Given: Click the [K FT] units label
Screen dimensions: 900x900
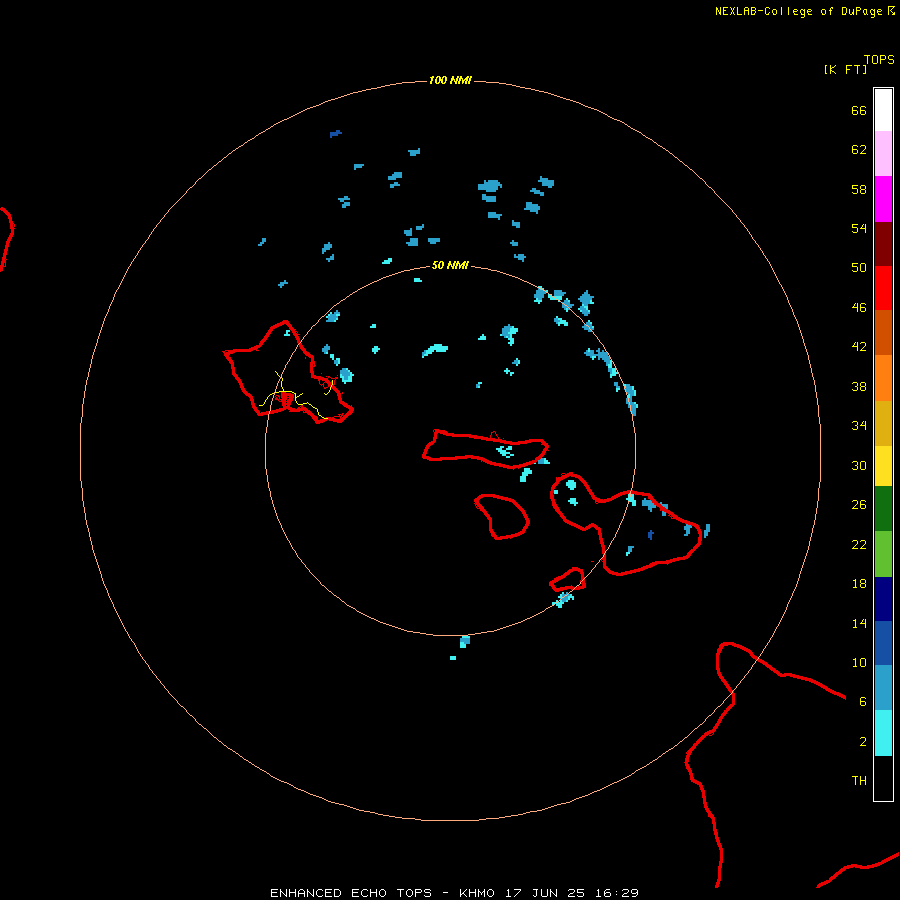Looking at the screenshot, I should (x=845, y=69).
